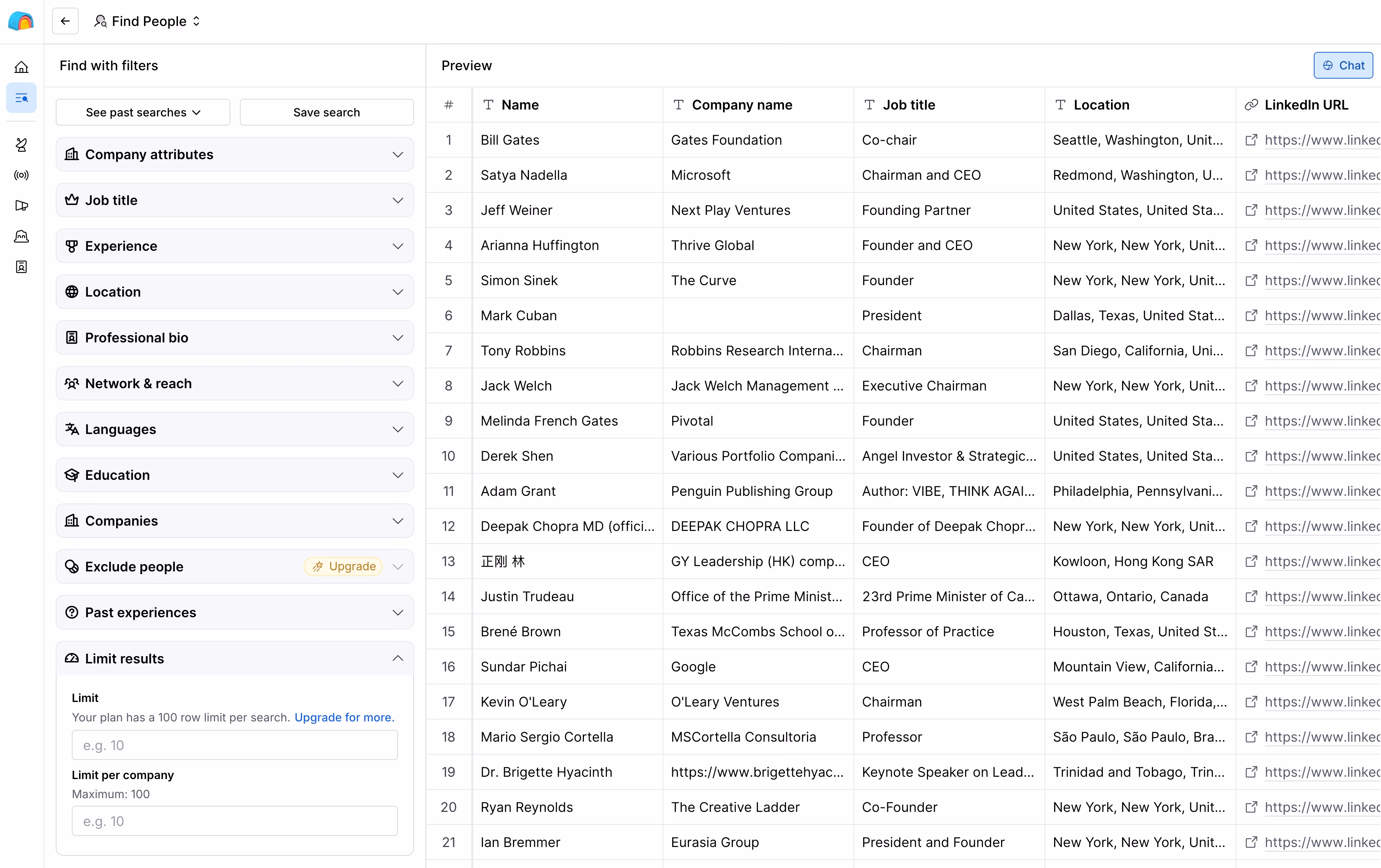This screenshot has width=1381, height=868.
Task: Select the Eurasia Group company cell
Action: point(758,842)
